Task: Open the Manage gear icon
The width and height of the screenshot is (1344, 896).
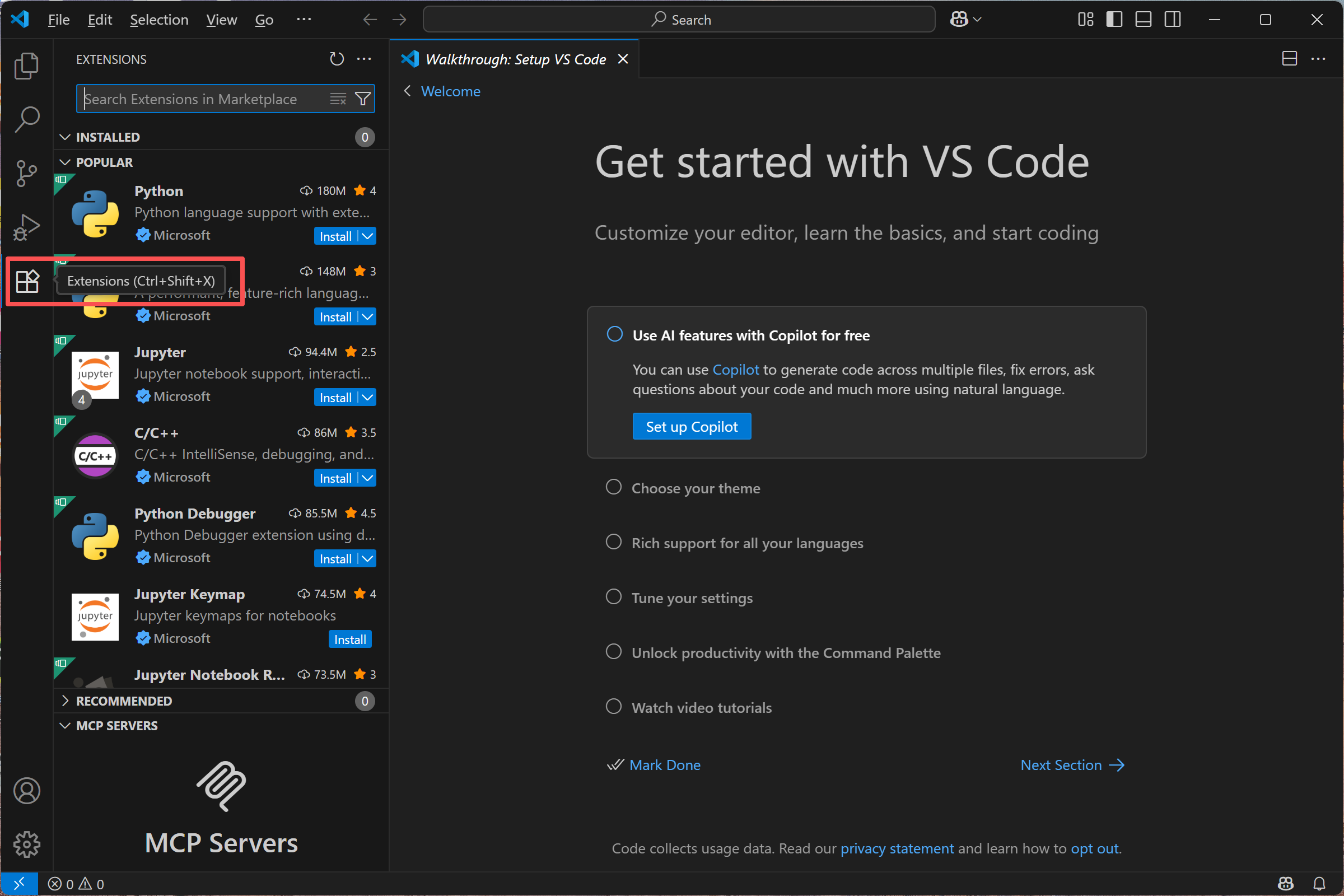Action: pos(26,844)
